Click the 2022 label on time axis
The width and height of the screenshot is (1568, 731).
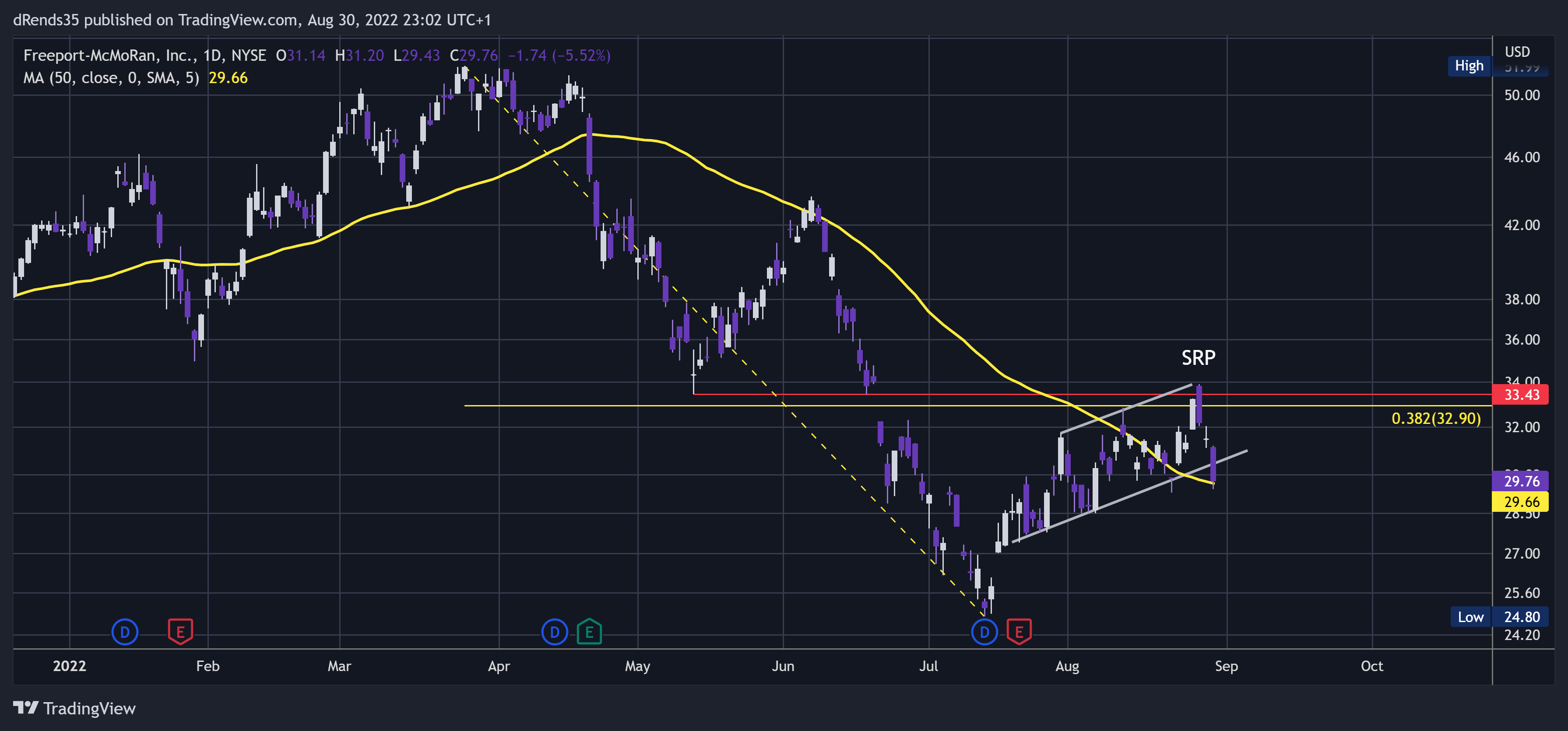click(70, 666)
